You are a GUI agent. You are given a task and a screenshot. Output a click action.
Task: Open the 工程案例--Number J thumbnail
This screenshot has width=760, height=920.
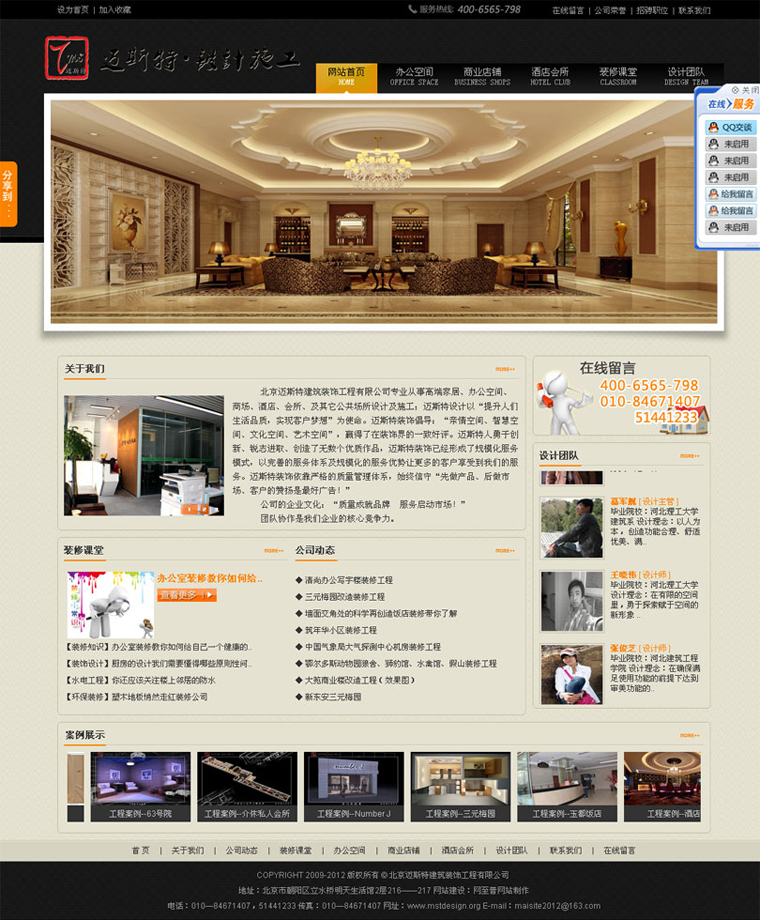click(x=354, y=786)
